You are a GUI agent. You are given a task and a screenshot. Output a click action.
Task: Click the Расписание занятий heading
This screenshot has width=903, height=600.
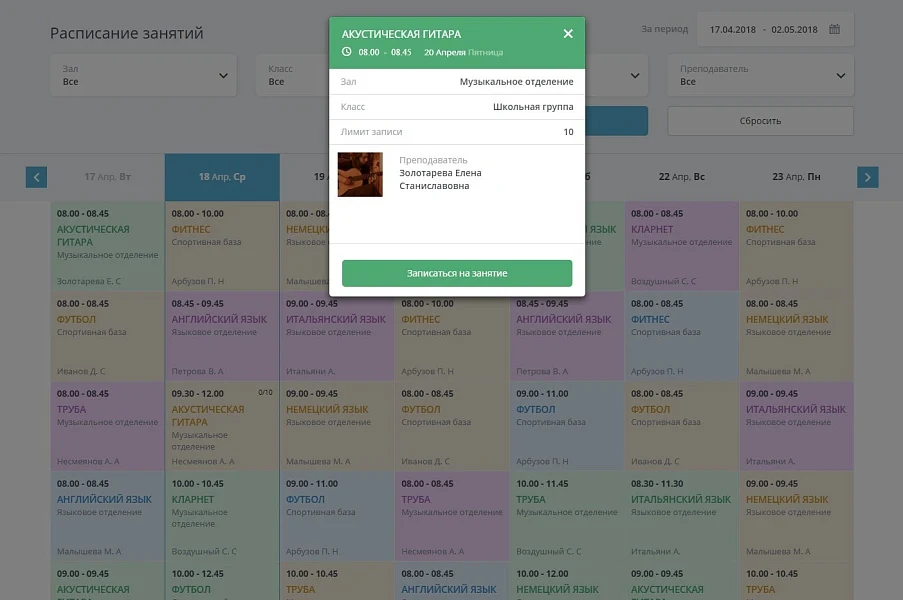(127, 33)
